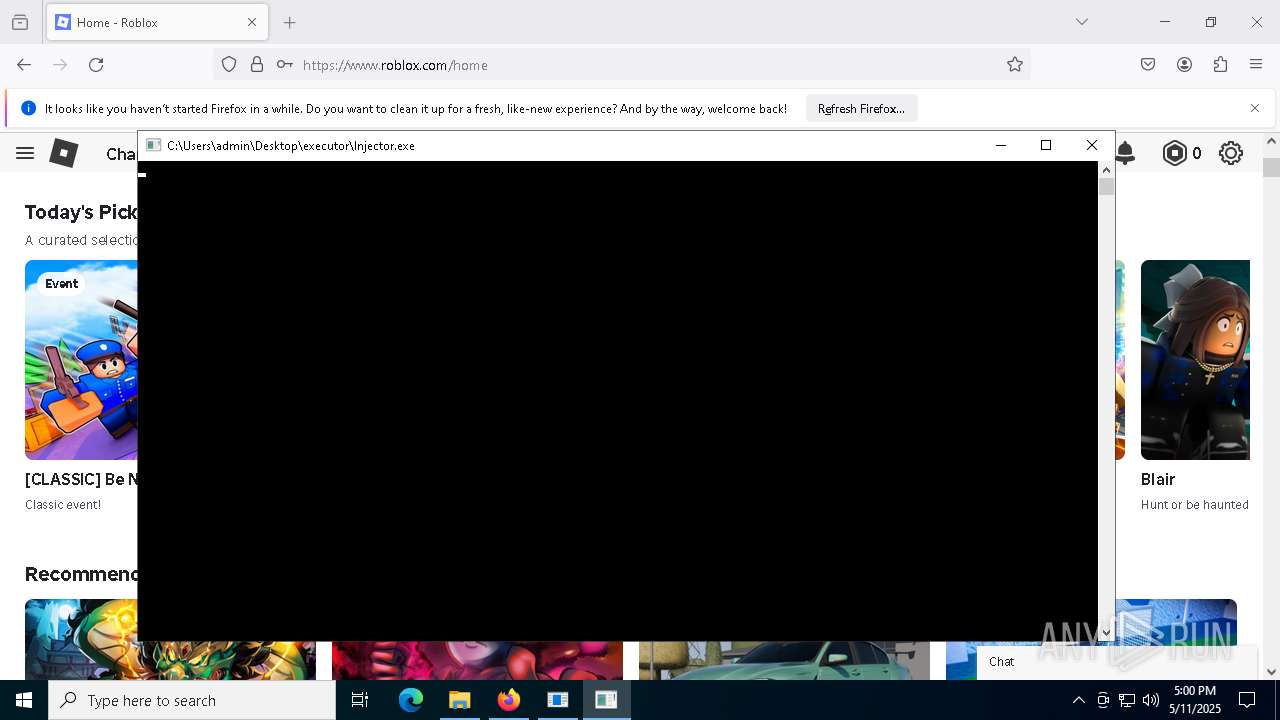Open the Blair game thumbnail
1280x720 pixels.
[x=1195, y=360]
